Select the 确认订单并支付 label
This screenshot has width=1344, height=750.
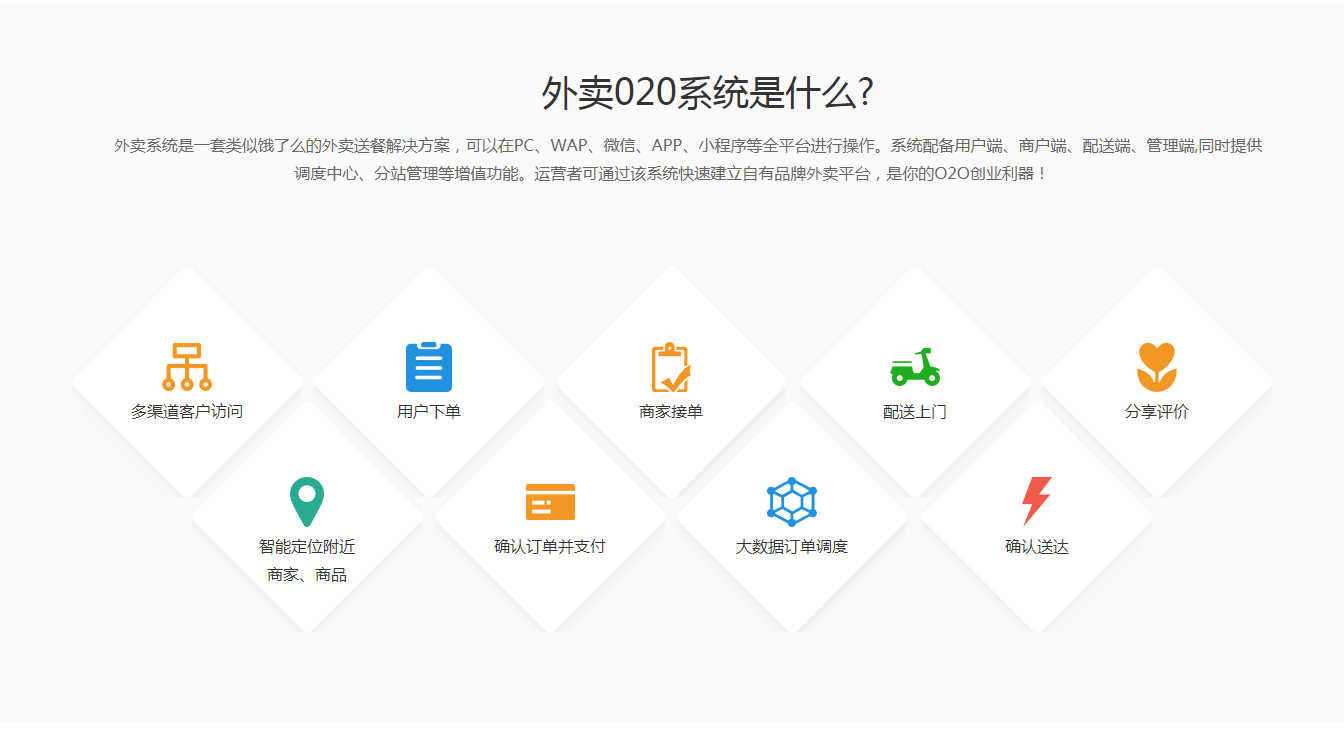[x=550, y=546]
